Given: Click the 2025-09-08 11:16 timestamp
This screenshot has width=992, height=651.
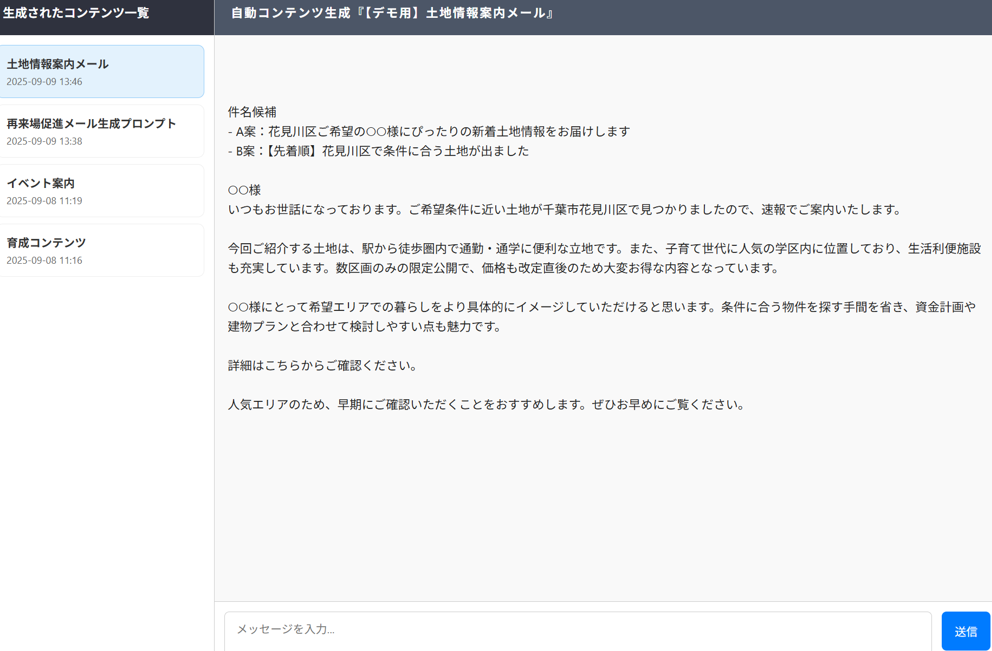Looking at the screenshot, I should tap(44, 260).
